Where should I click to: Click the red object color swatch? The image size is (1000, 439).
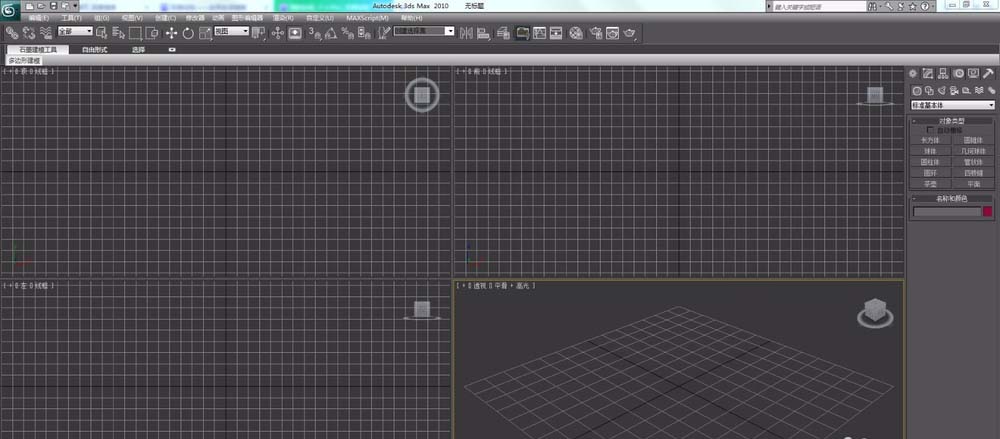(x=988, y=212)
